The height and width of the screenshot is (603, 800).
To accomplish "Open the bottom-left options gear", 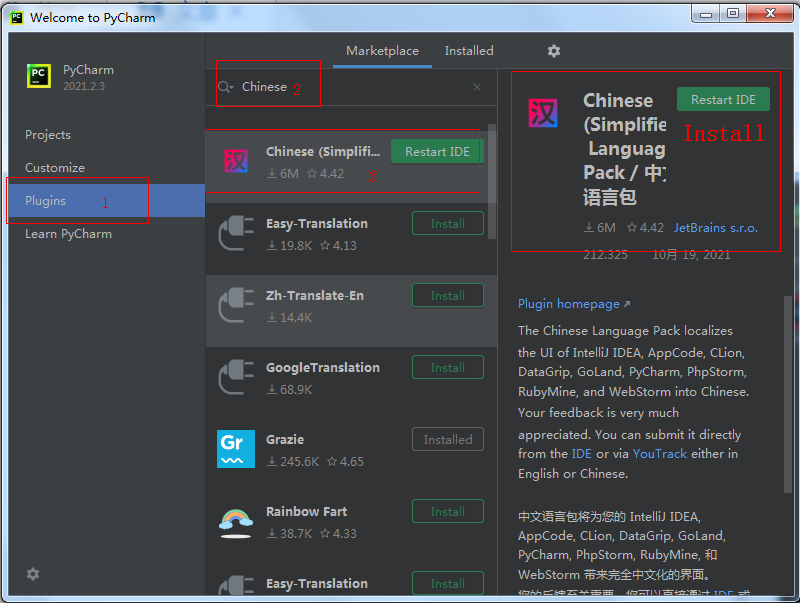I will [x=33, y=574].
